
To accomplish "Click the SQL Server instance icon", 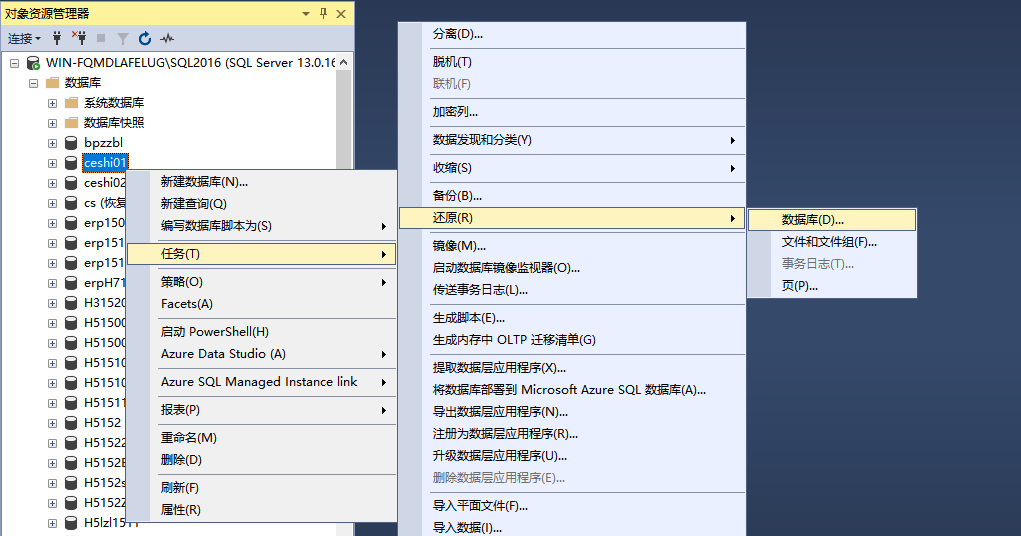I will pos(33,62).
